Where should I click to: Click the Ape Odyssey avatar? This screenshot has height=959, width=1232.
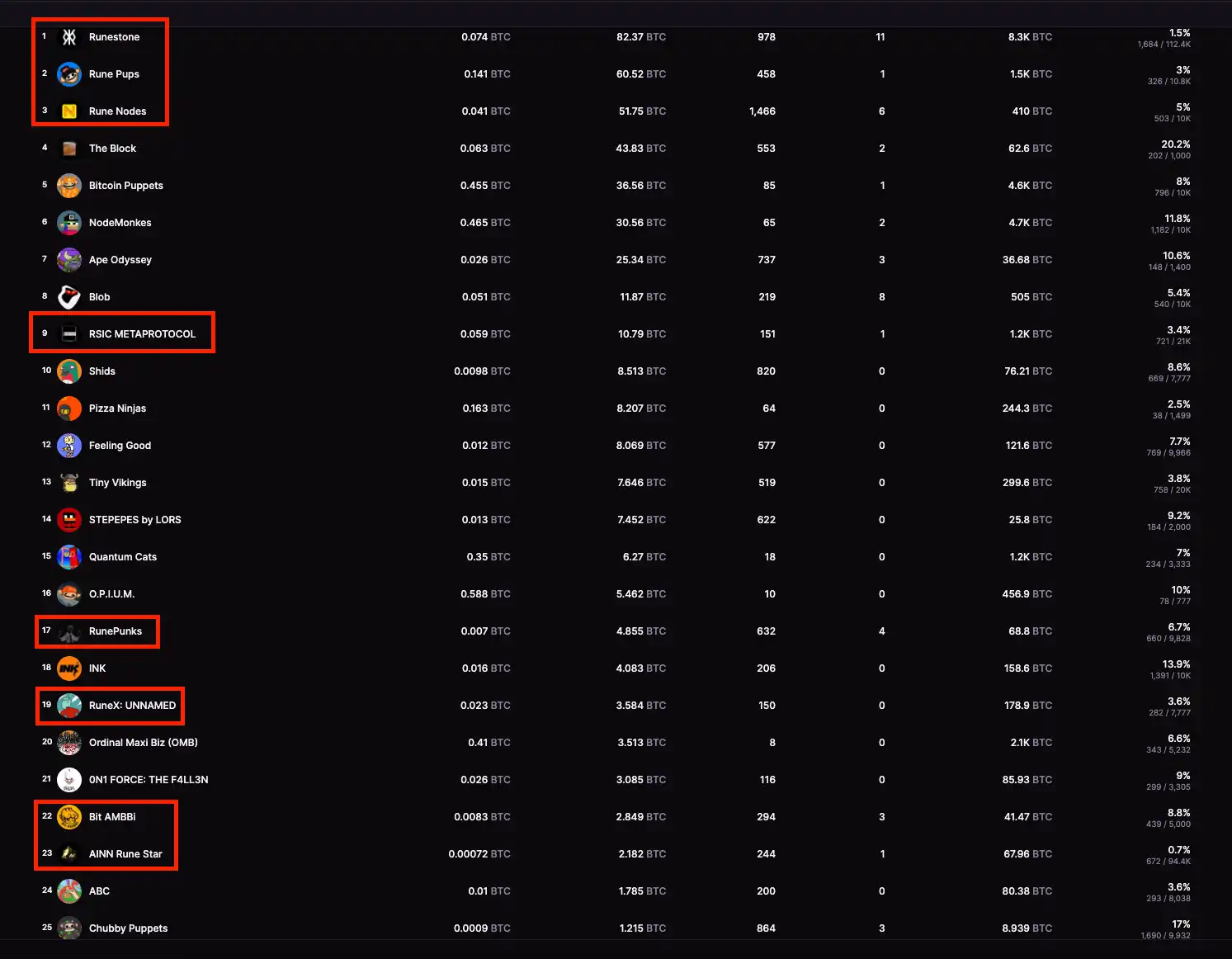(69, 260)
